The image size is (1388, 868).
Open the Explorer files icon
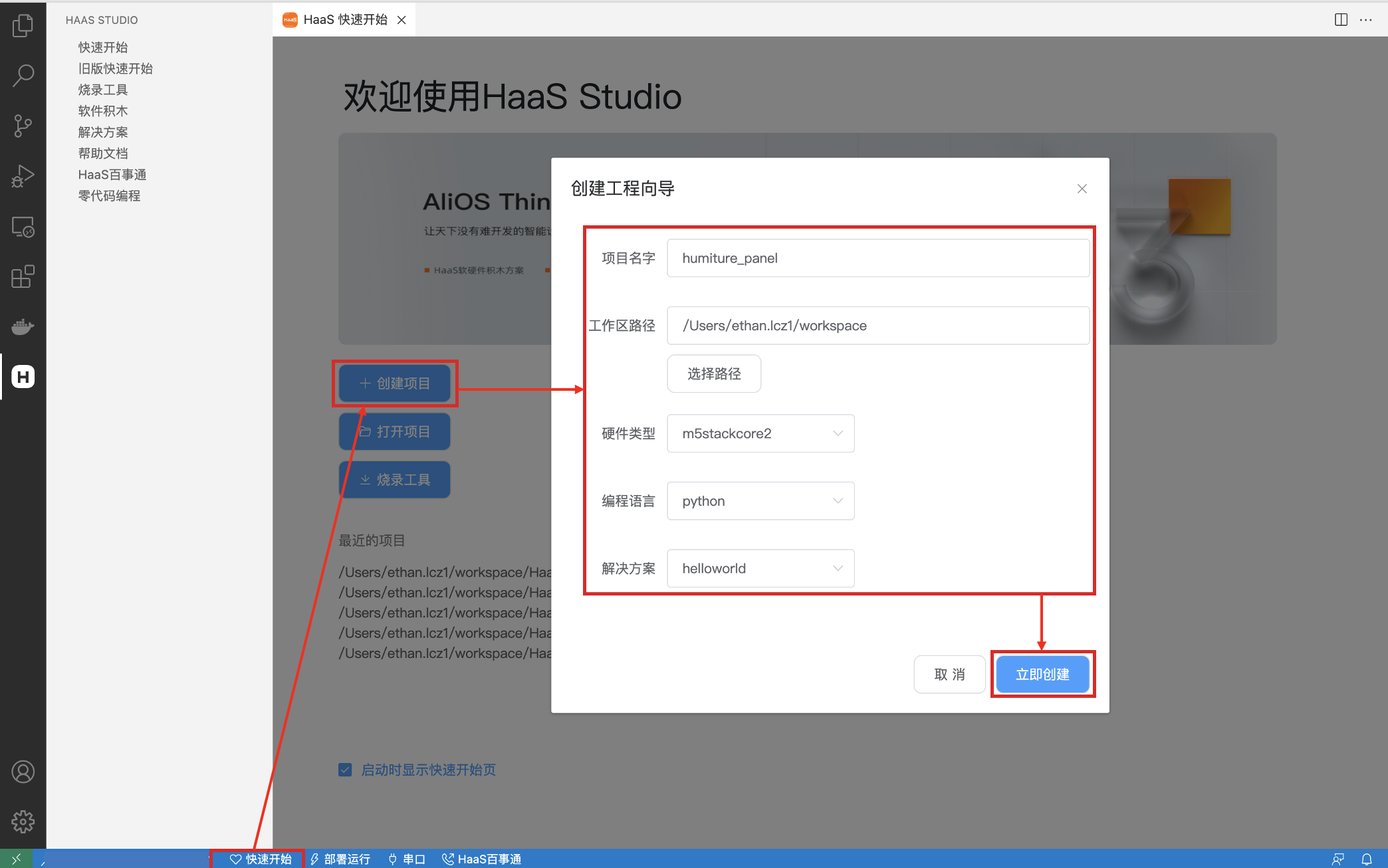tap(23, 26)
